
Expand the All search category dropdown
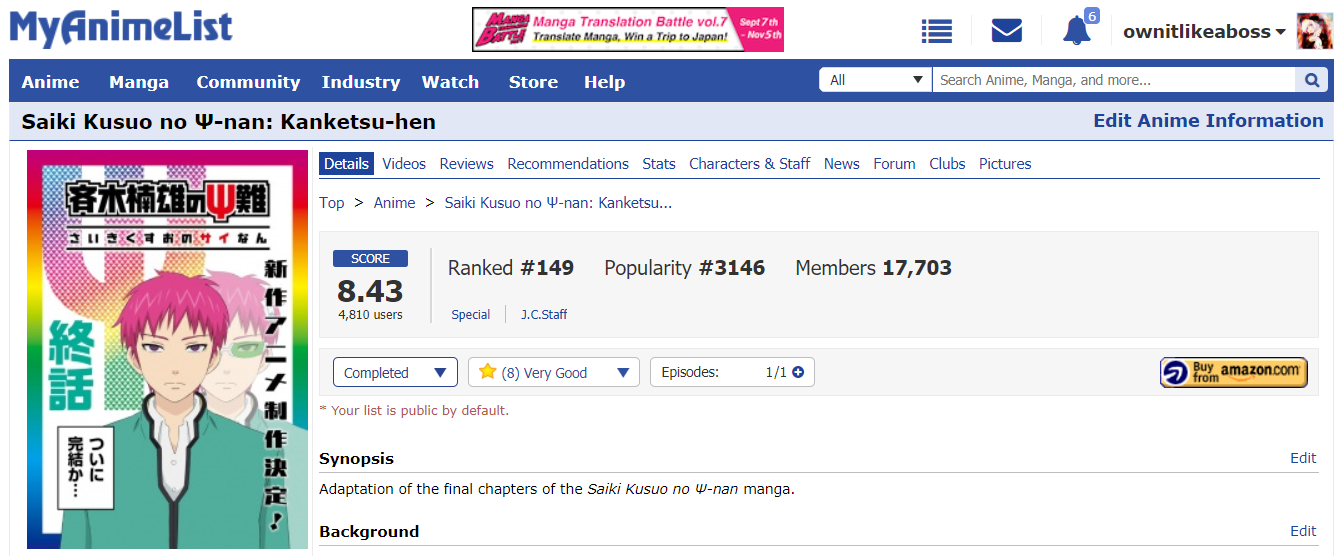876,80
